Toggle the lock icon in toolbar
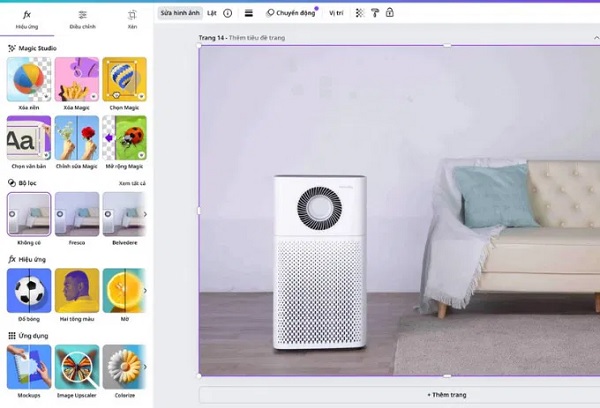The width and height of the screenshot is (600, 408). tap(389, 13)
